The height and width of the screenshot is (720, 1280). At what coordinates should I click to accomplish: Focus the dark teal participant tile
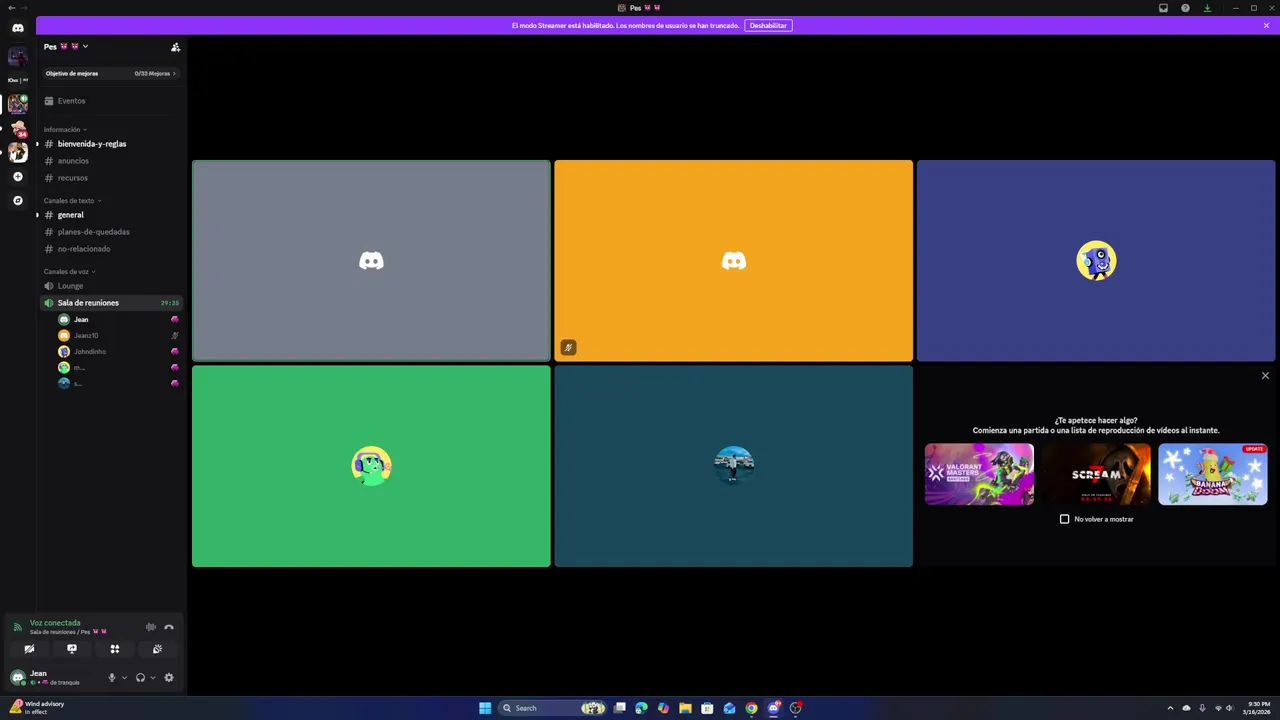tap(733, 466)
